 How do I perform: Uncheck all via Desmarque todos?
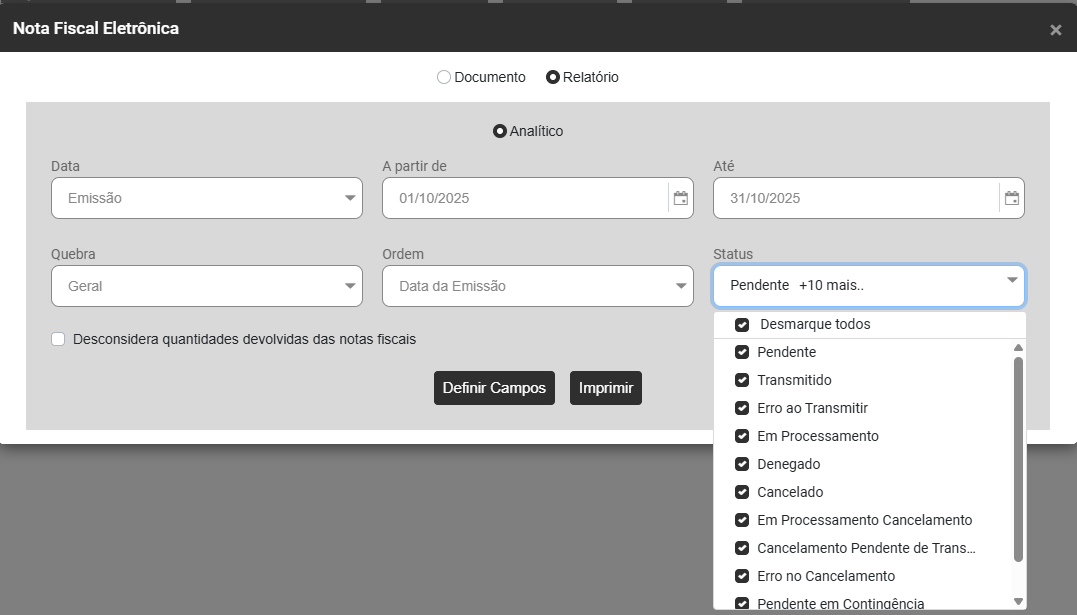(x=742, y=324)
